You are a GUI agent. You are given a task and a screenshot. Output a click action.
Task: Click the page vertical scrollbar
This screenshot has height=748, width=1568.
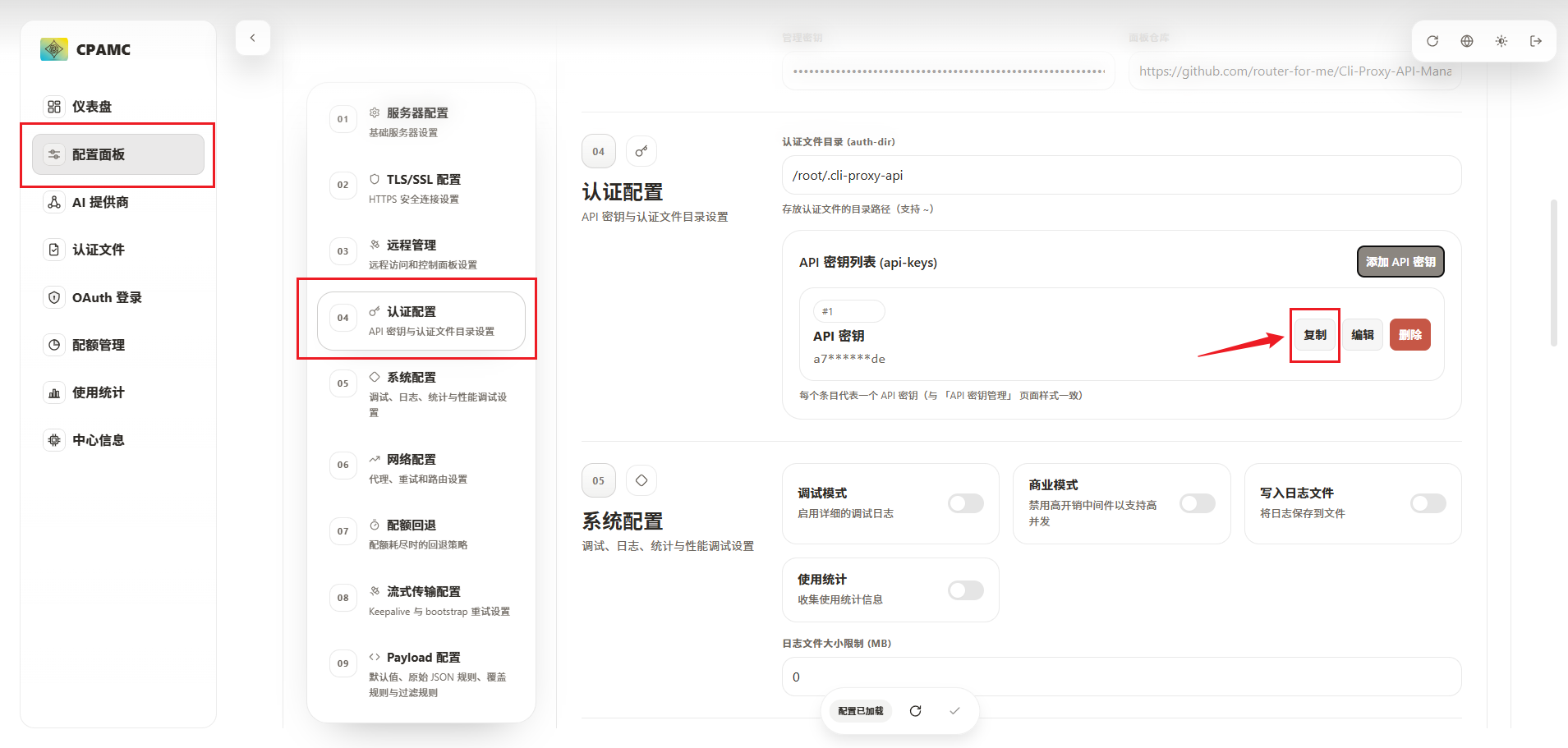click(x=1553, y=271)
